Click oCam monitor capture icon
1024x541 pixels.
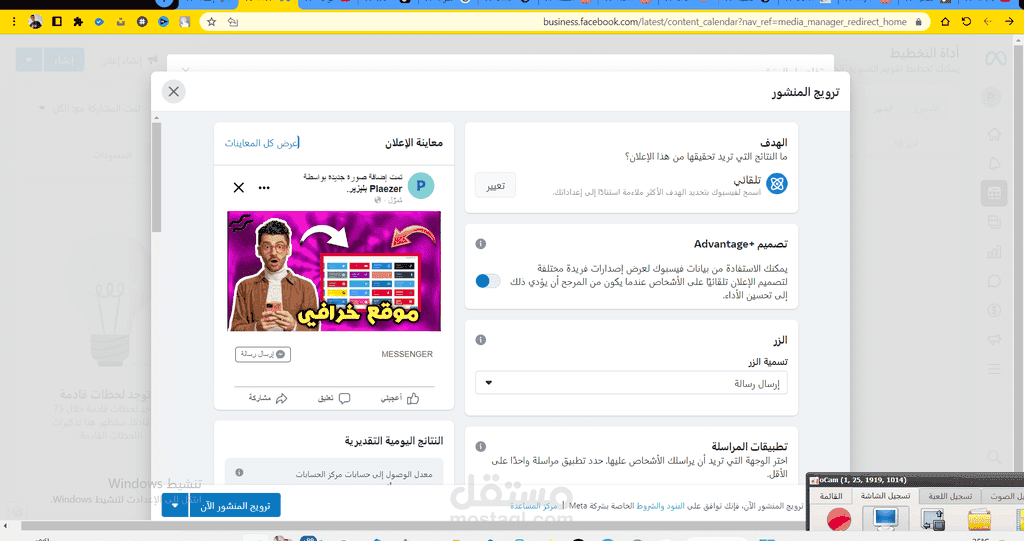pos(886,520)
